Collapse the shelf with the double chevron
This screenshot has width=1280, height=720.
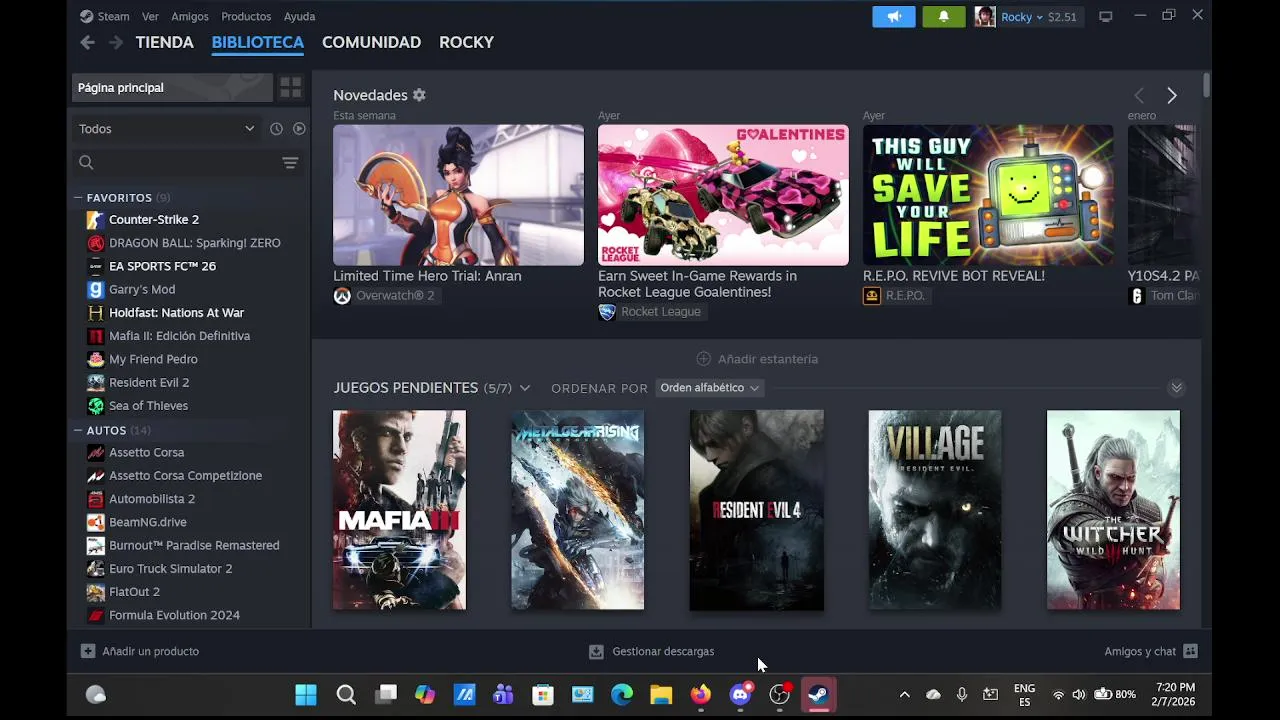pos(1176,388)
